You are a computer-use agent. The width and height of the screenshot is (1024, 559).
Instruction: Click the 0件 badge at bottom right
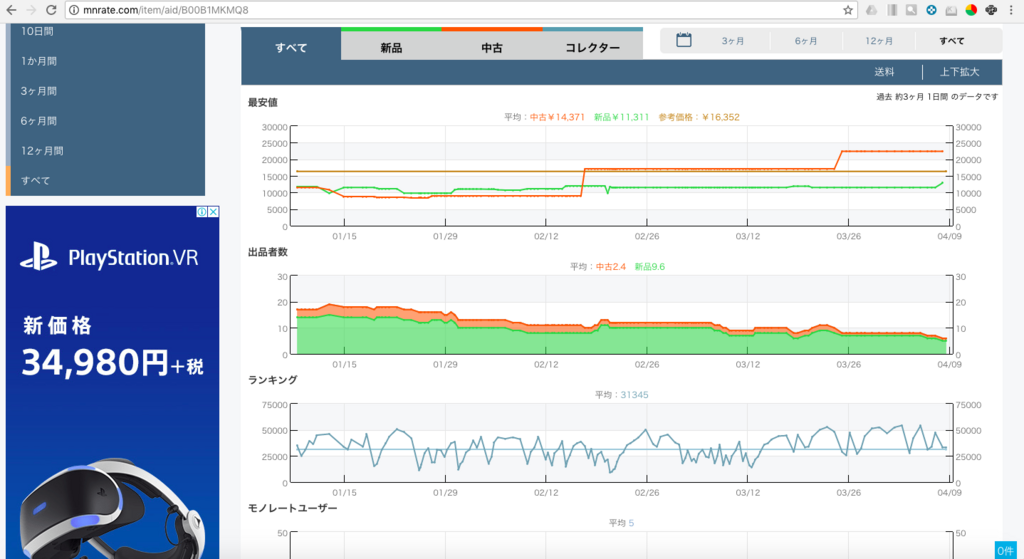click(x=1006, y=551)
